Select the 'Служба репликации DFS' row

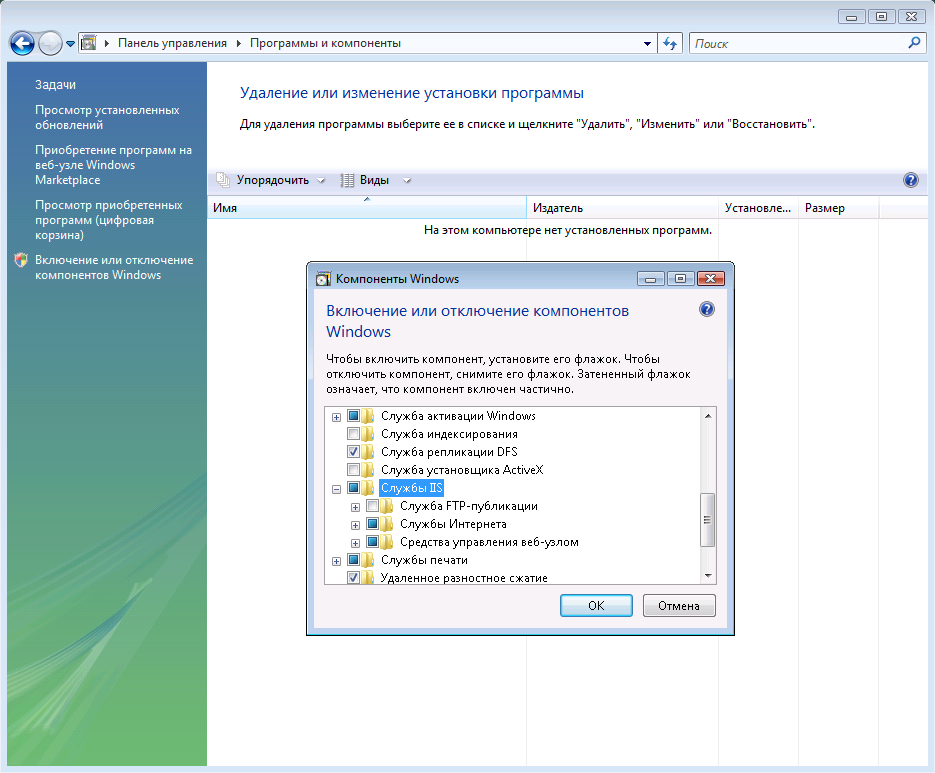pyautogui.click(x=449, y=452)
